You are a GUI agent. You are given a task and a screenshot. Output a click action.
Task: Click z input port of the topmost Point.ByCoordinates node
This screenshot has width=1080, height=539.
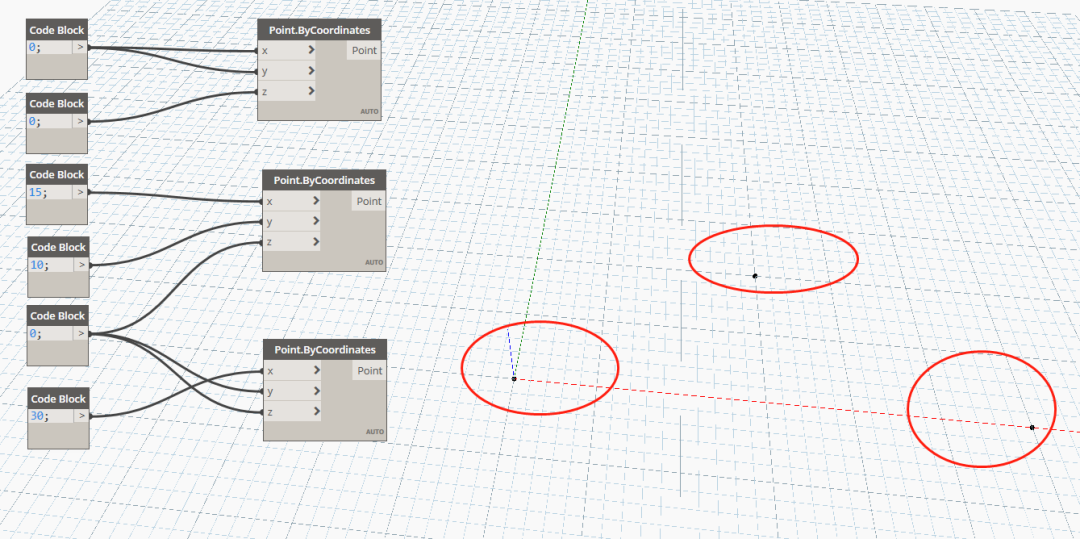coord(287,91)
